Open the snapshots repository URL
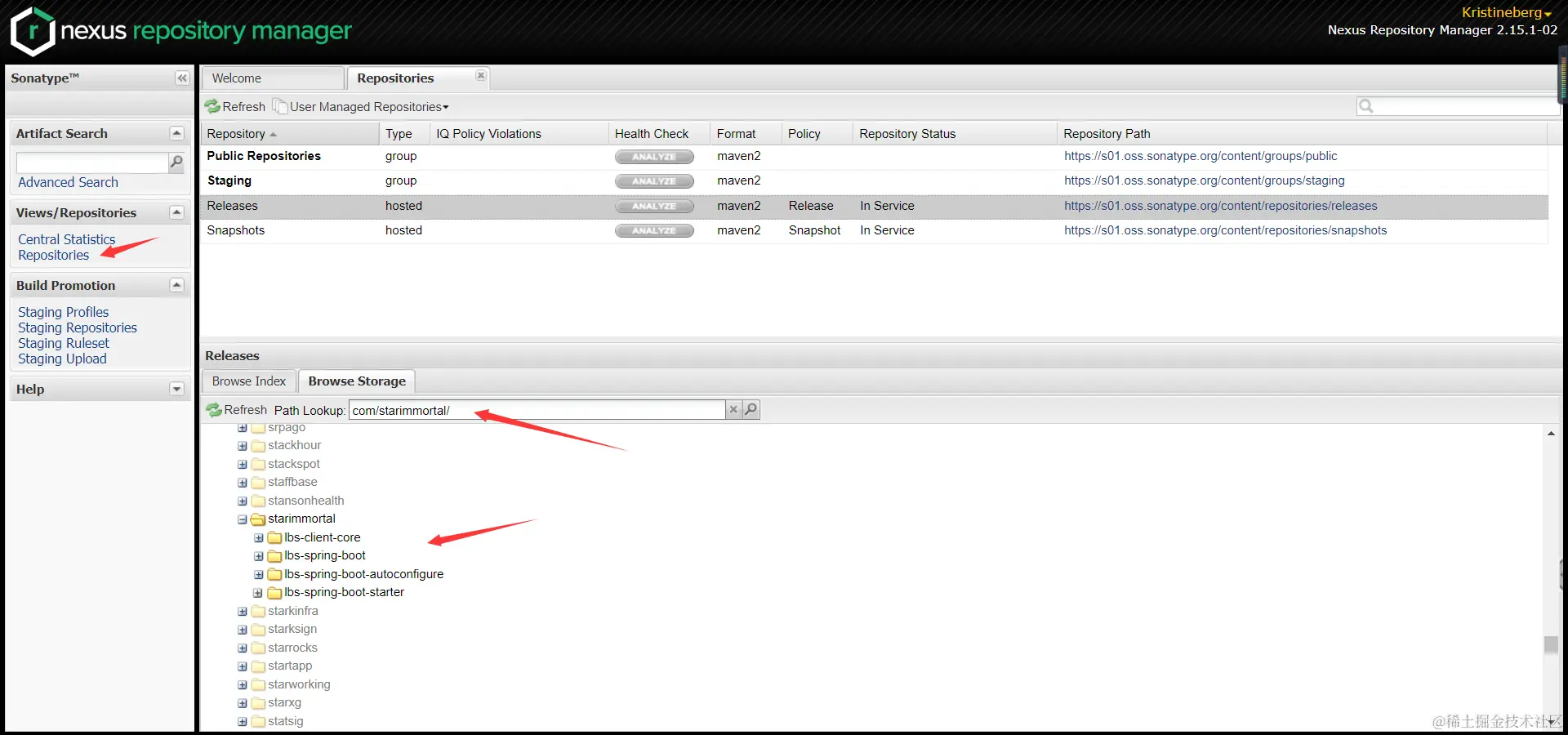Image resolution: width=1568 pixels, height=735 pixels. (x=1226, y=230)
